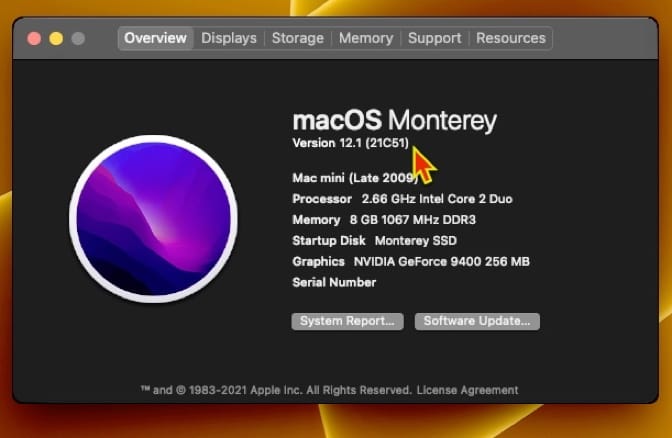The width and height of the screenshot is (672, 438).
Task: Select the Mac mini (Late 2009) text
Action: pos(355,178)
